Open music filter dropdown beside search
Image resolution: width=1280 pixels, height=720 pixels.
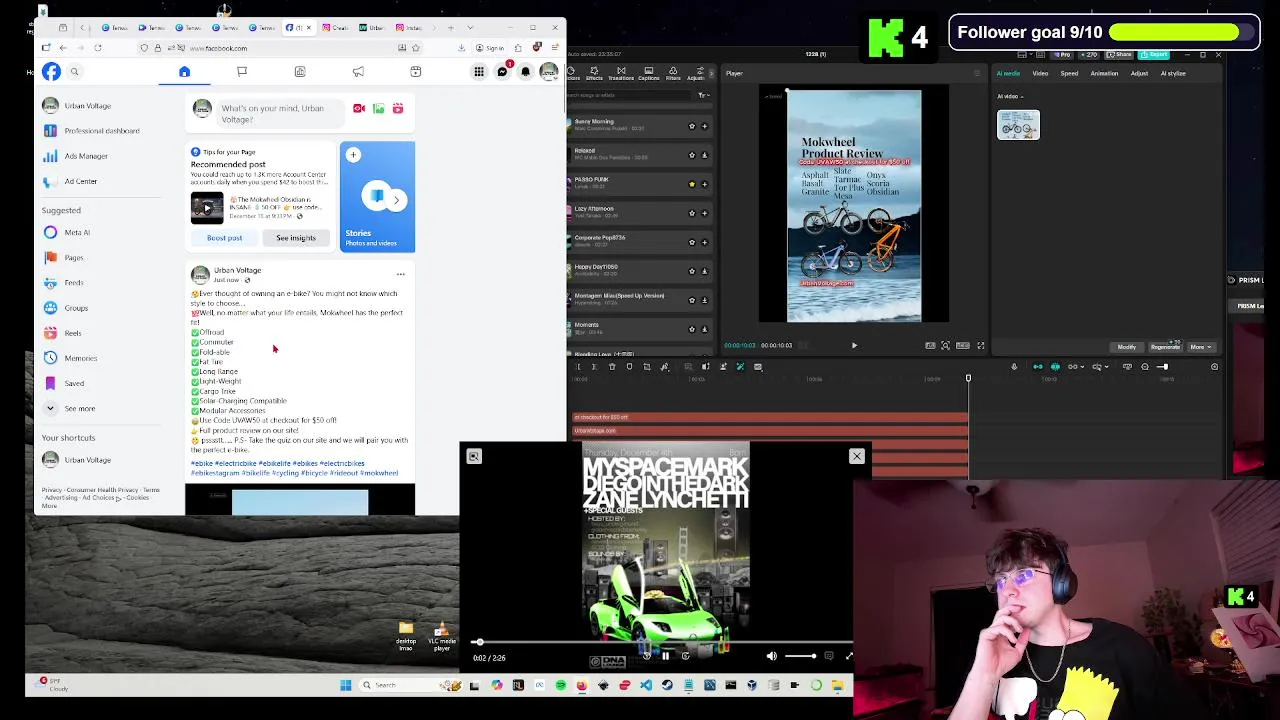click(704, 96)
